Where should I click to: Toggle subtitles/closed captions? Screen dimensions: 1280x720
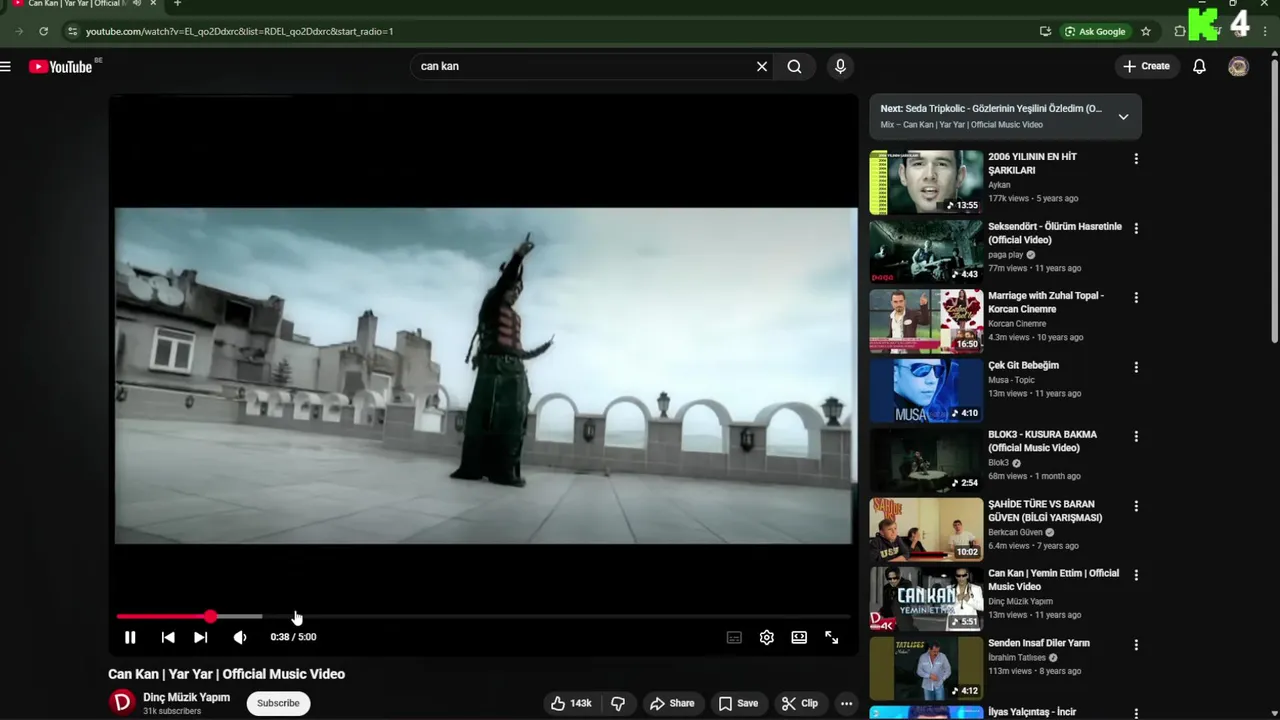click(x=734, y=637)
